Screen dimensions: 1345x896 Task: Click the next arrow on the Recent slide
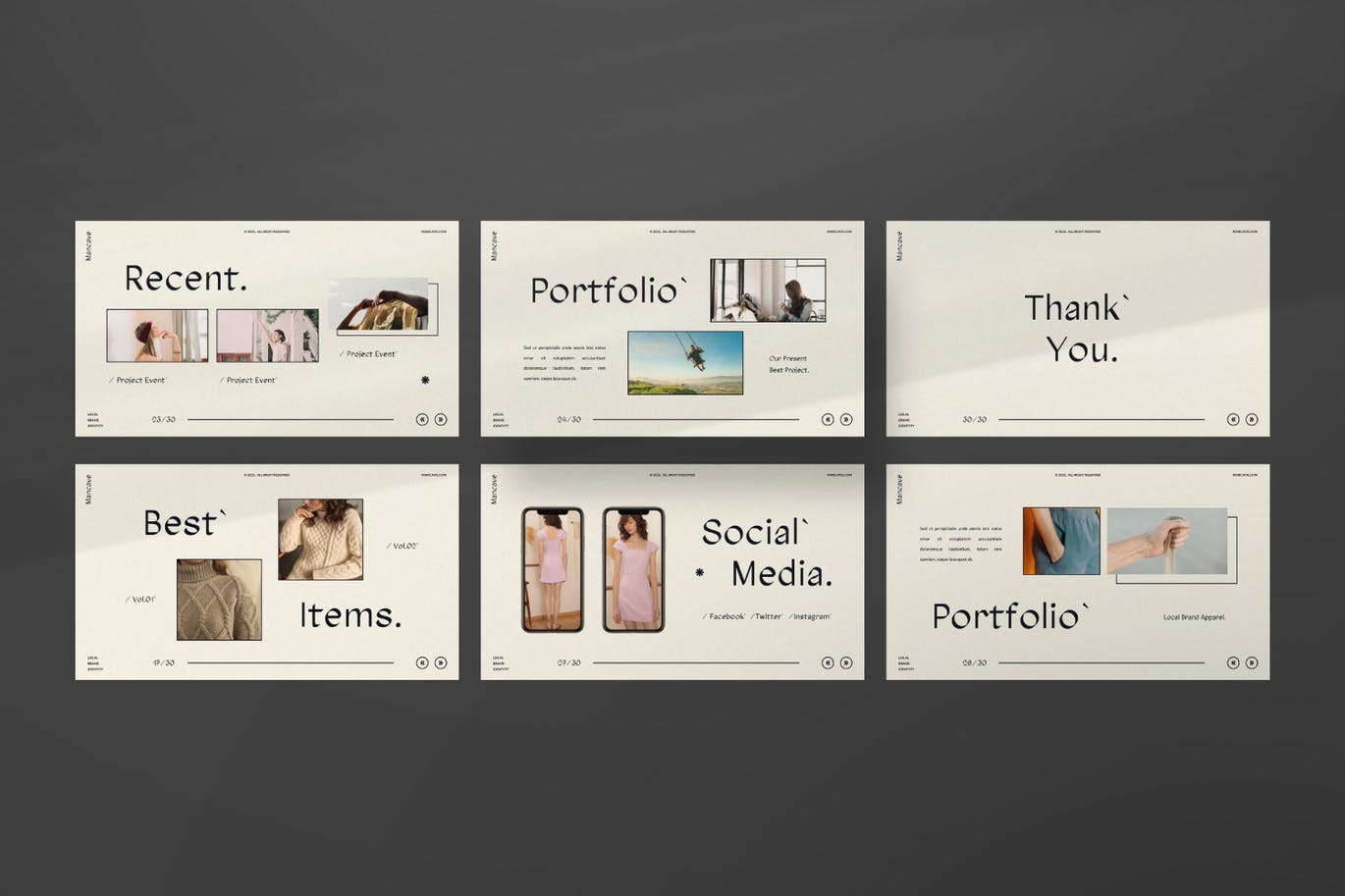pyautogui.click(x=441, y=419)
